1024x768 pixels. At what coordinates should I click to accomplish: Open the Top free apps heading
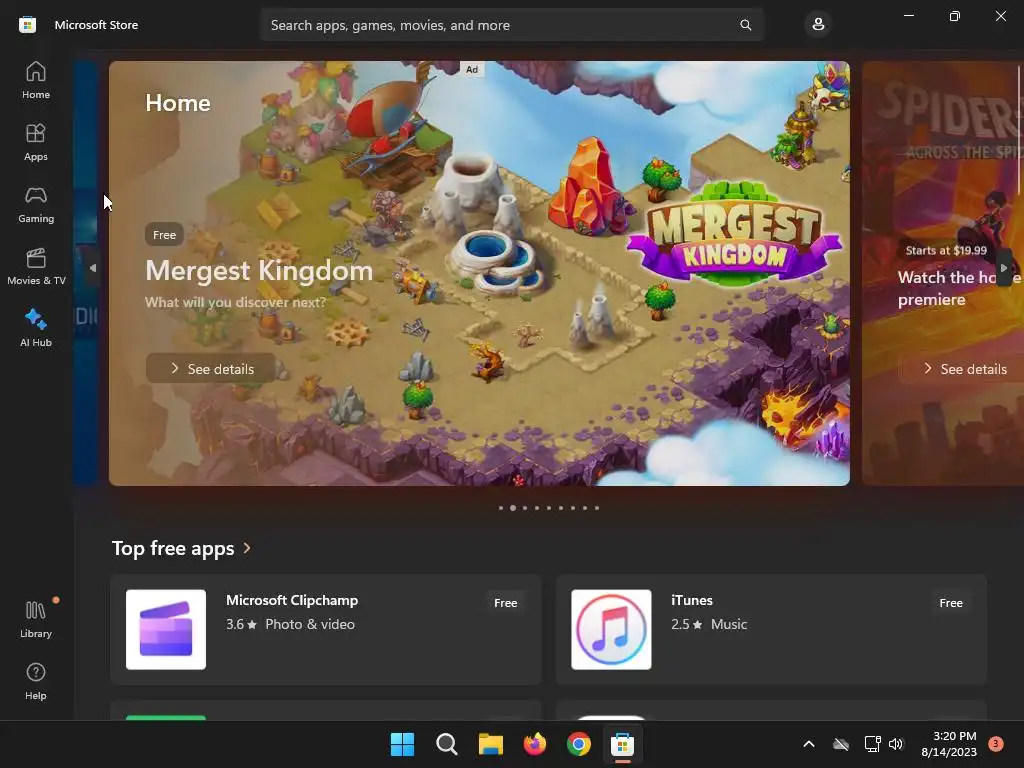pos(173,548)
